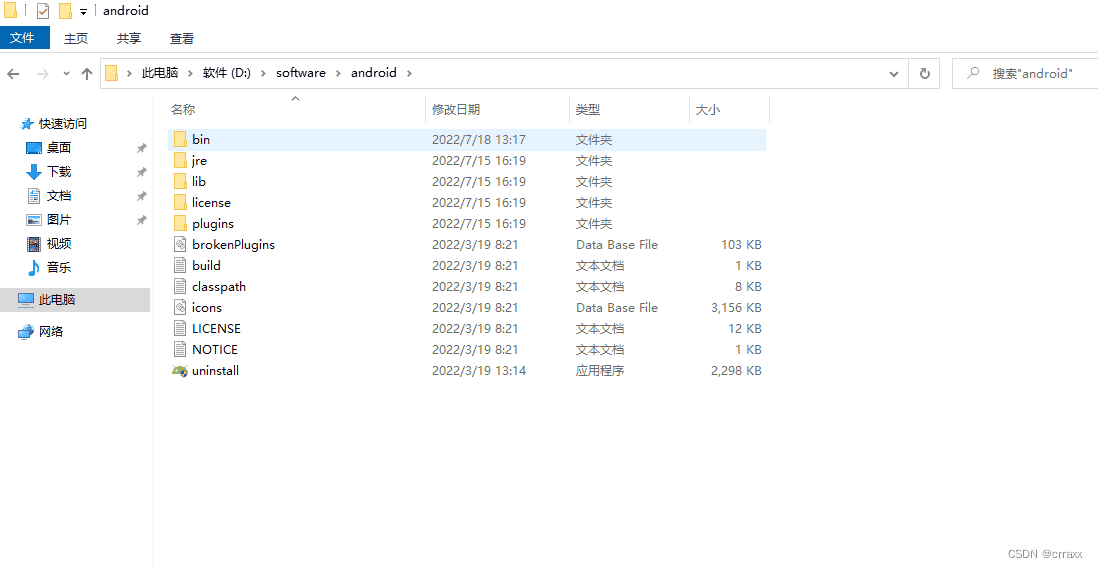1098x568 pixels.
Task: Open the license folder icon
Action: tap(180, 202)
